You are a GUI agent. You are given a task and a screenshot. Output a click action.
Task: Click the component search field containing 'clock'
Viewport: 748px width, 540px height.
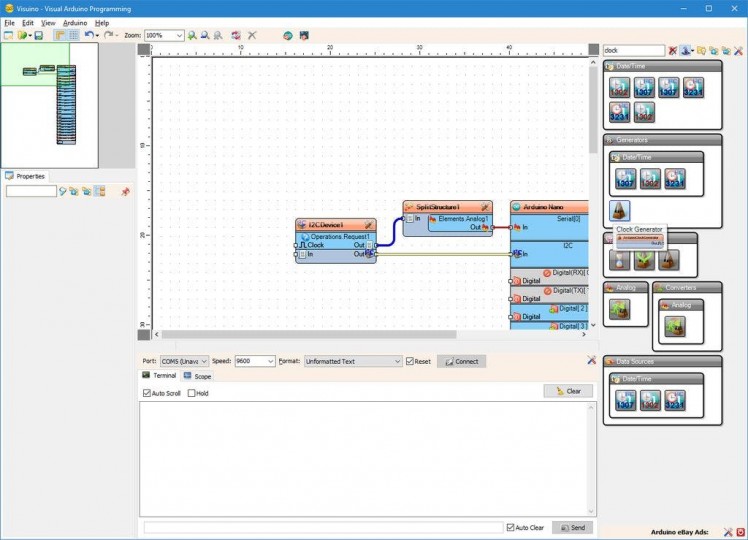pyautogui.click(x=633, y=50)
